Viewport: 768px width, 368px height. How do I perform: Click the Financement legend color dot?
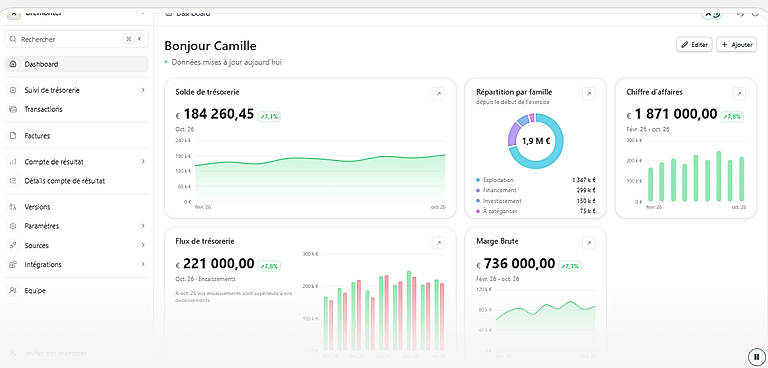478,190
